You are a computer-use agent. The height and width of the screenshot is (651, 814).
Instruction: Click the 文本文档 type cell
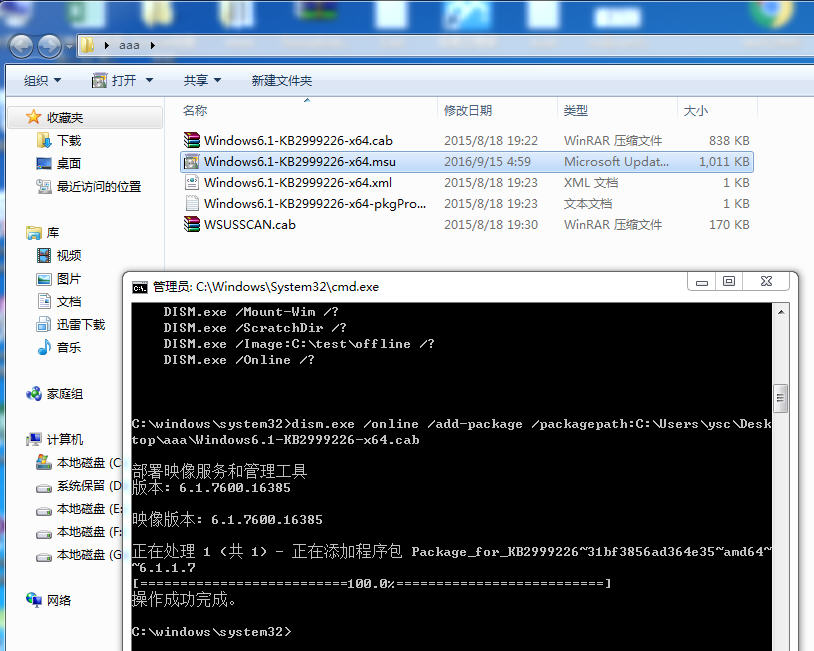(x=588, y=204)
